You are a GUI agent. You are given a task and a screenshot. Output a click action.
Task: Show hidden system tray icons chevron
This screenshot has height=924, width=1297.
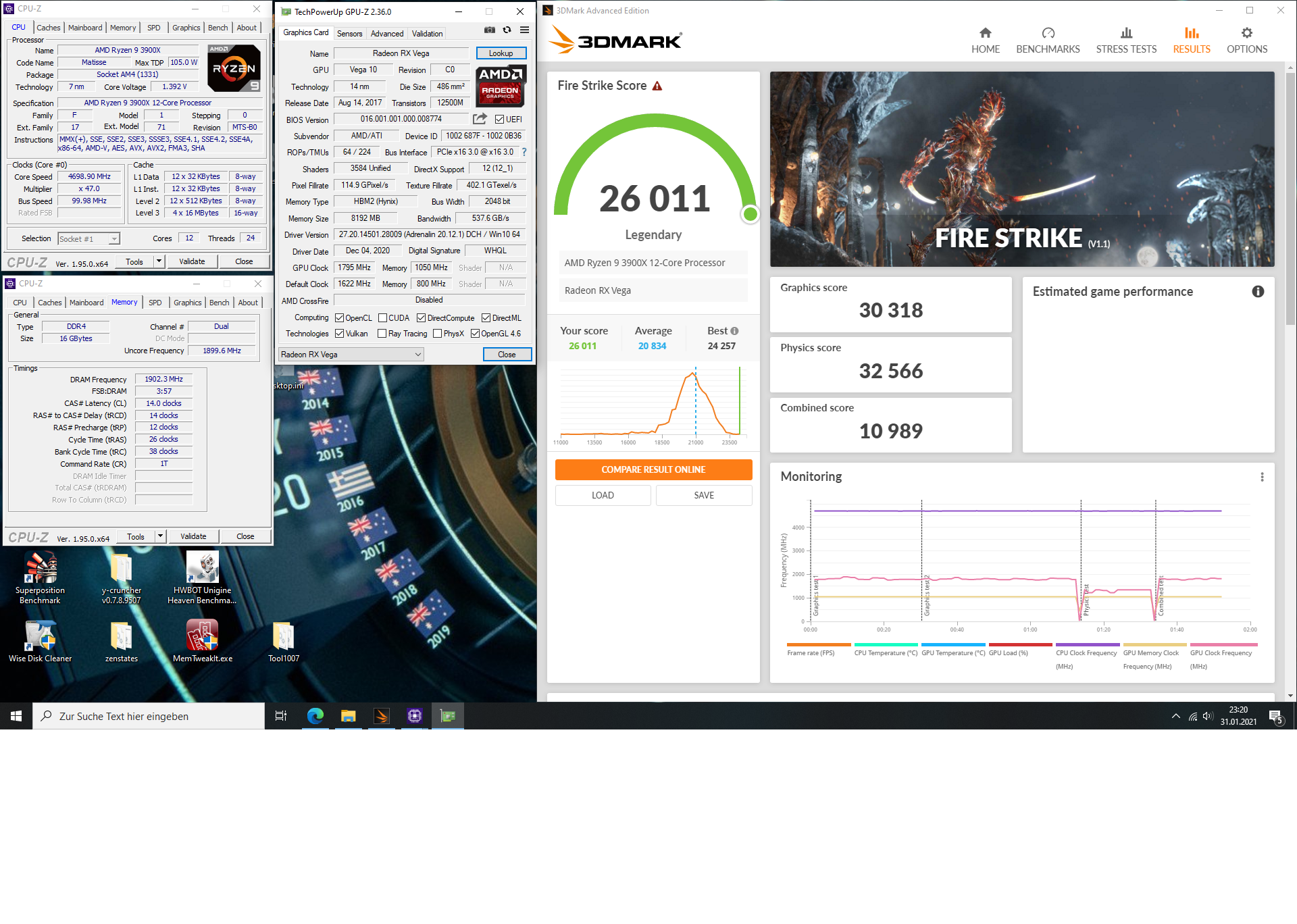(x=1176, y=716)
